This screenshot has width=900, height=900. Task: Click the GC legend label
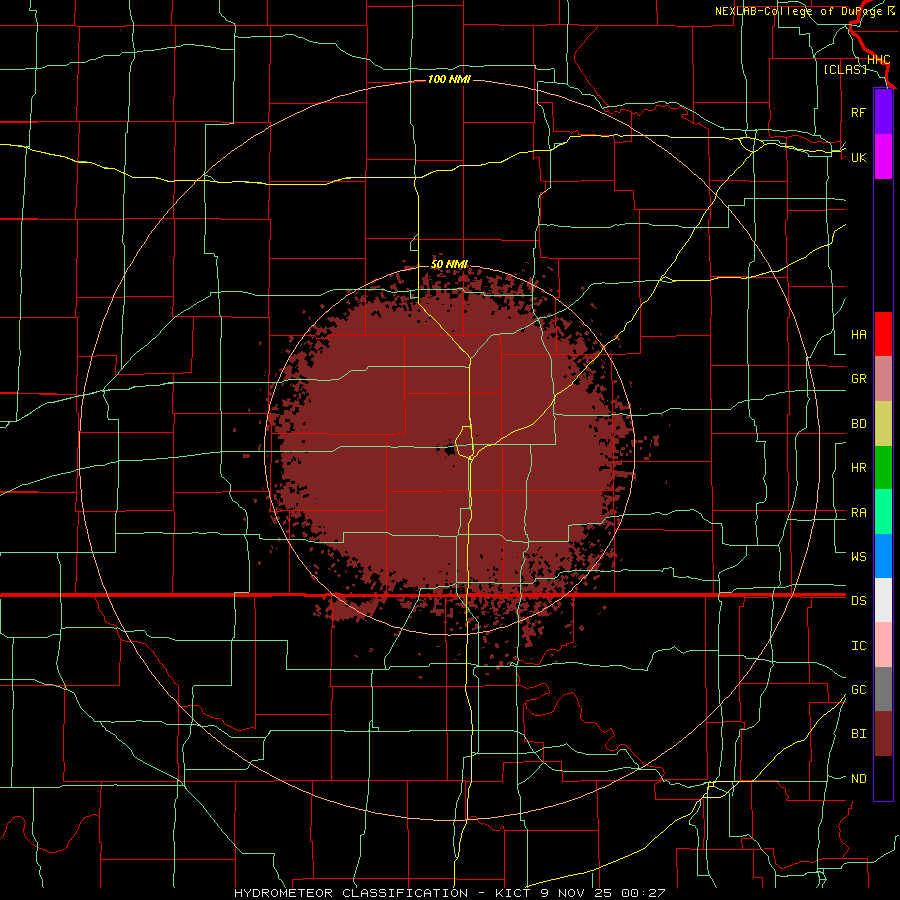tap(858, 689)
